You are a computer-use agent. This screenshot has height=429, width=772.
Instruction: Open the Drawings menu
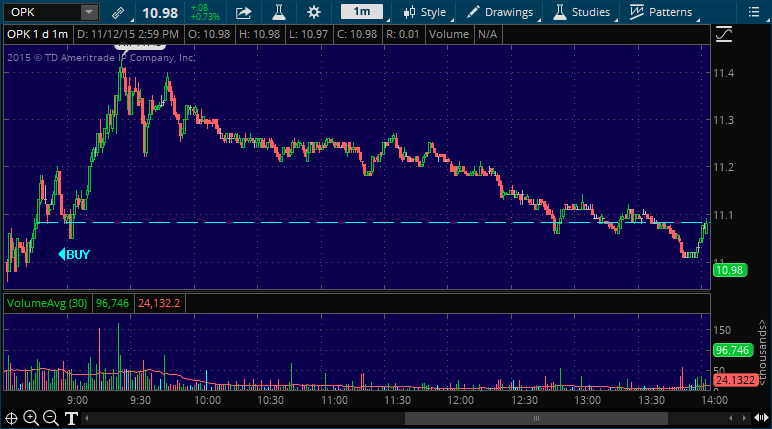coord(499,12)
